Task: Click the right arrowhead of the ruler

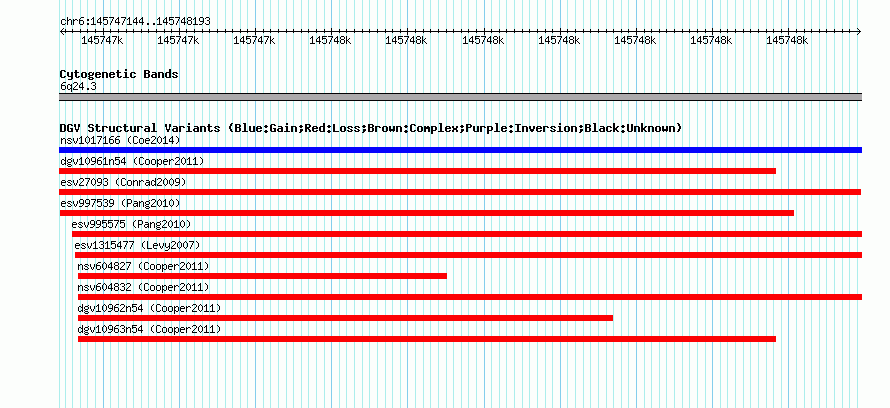Action: pyautogui.click(x=858, y=32)
